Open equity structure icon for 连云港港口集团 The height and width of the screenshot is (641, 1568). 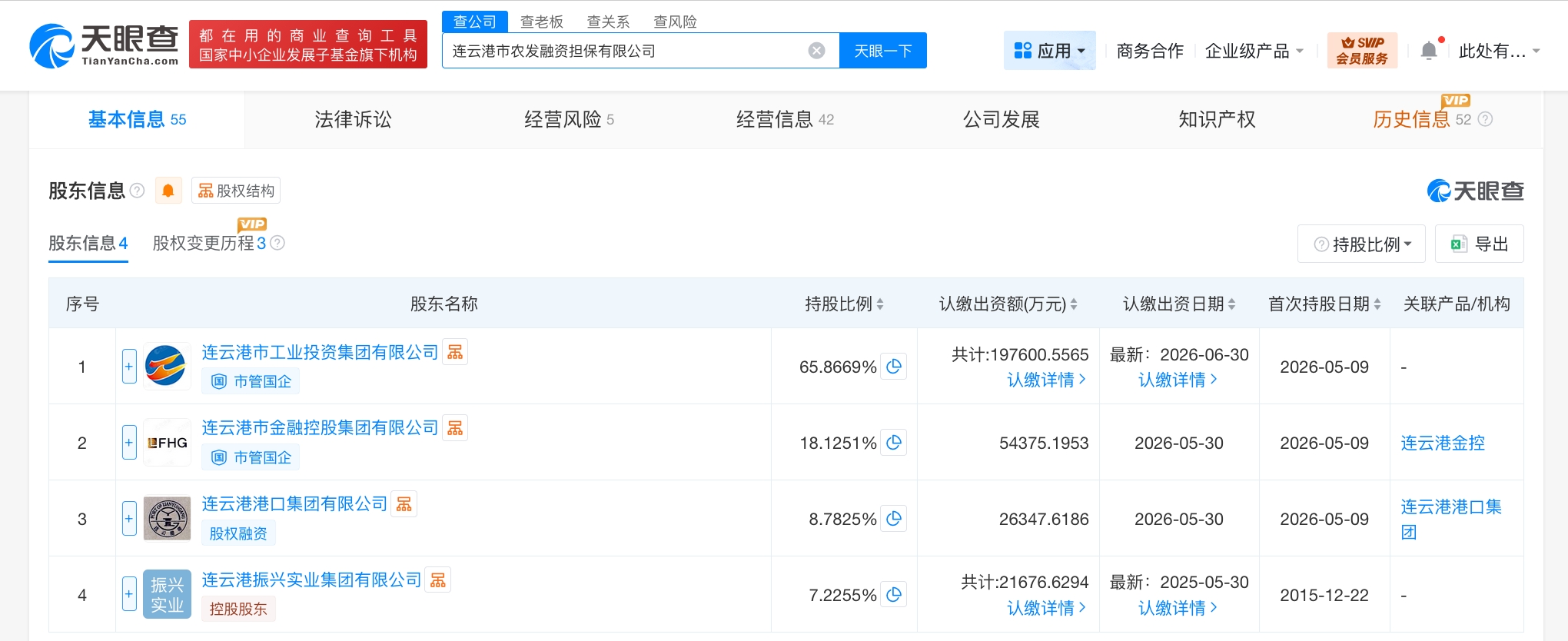[x=404, y=504]
